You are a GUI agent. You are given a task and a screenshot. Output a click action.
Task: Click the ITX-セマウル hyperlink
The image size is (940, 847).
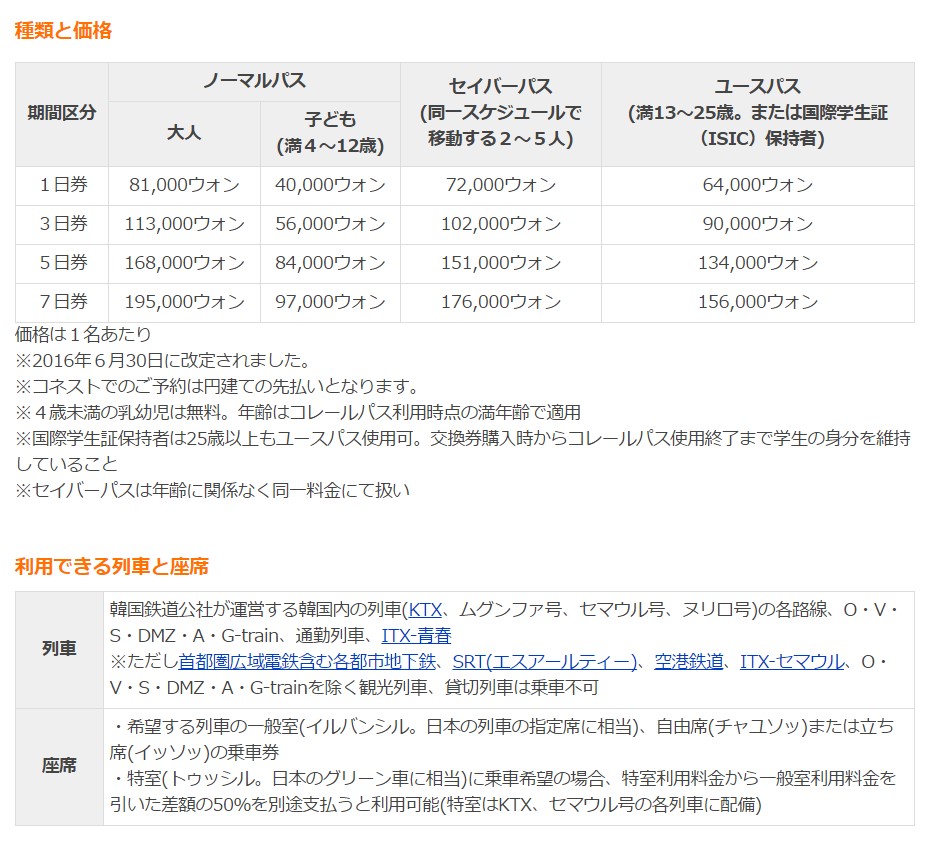[x=792, y=661]
